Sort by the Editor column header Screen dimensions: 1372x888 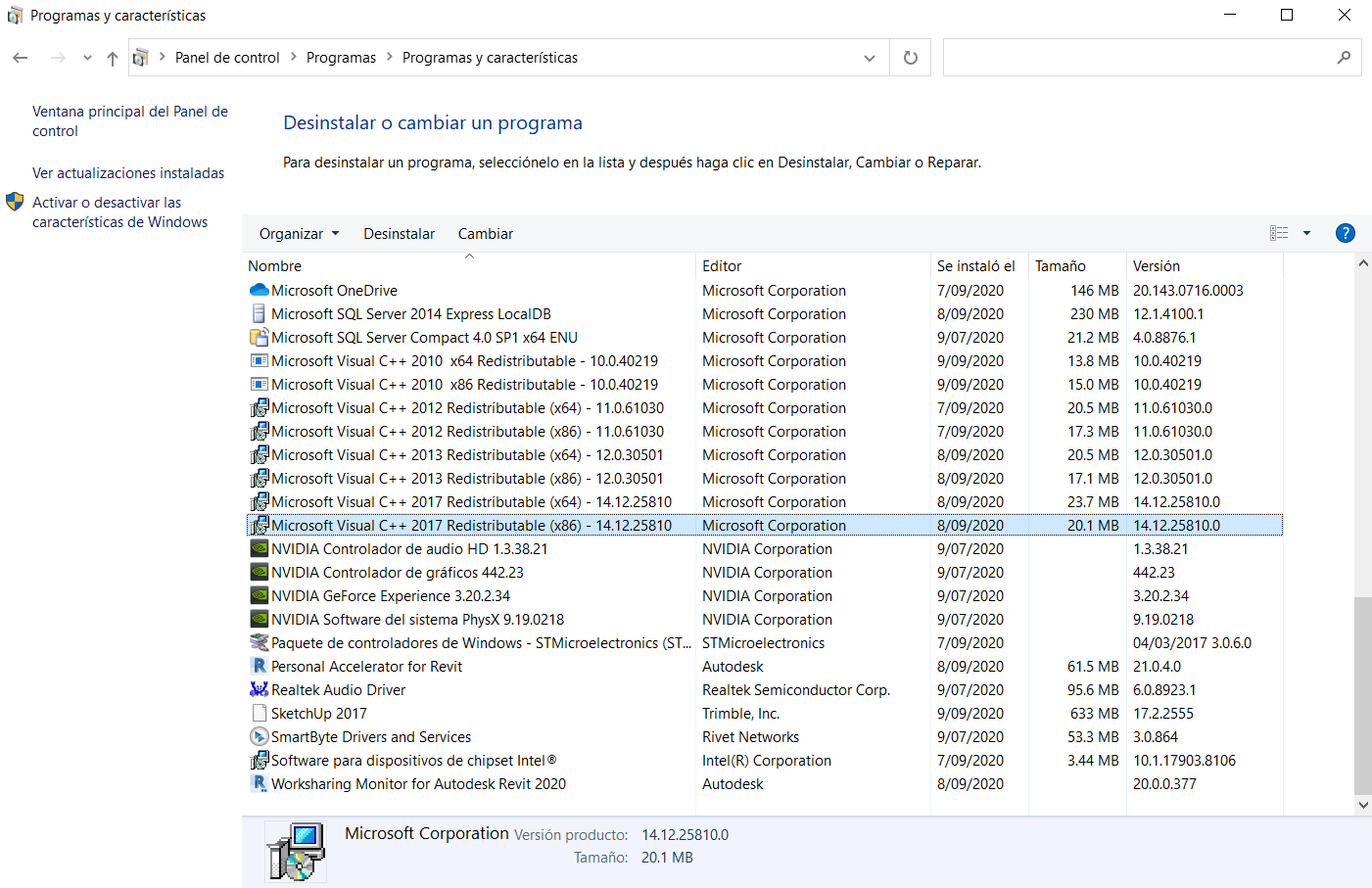click(x=814, y=266)
